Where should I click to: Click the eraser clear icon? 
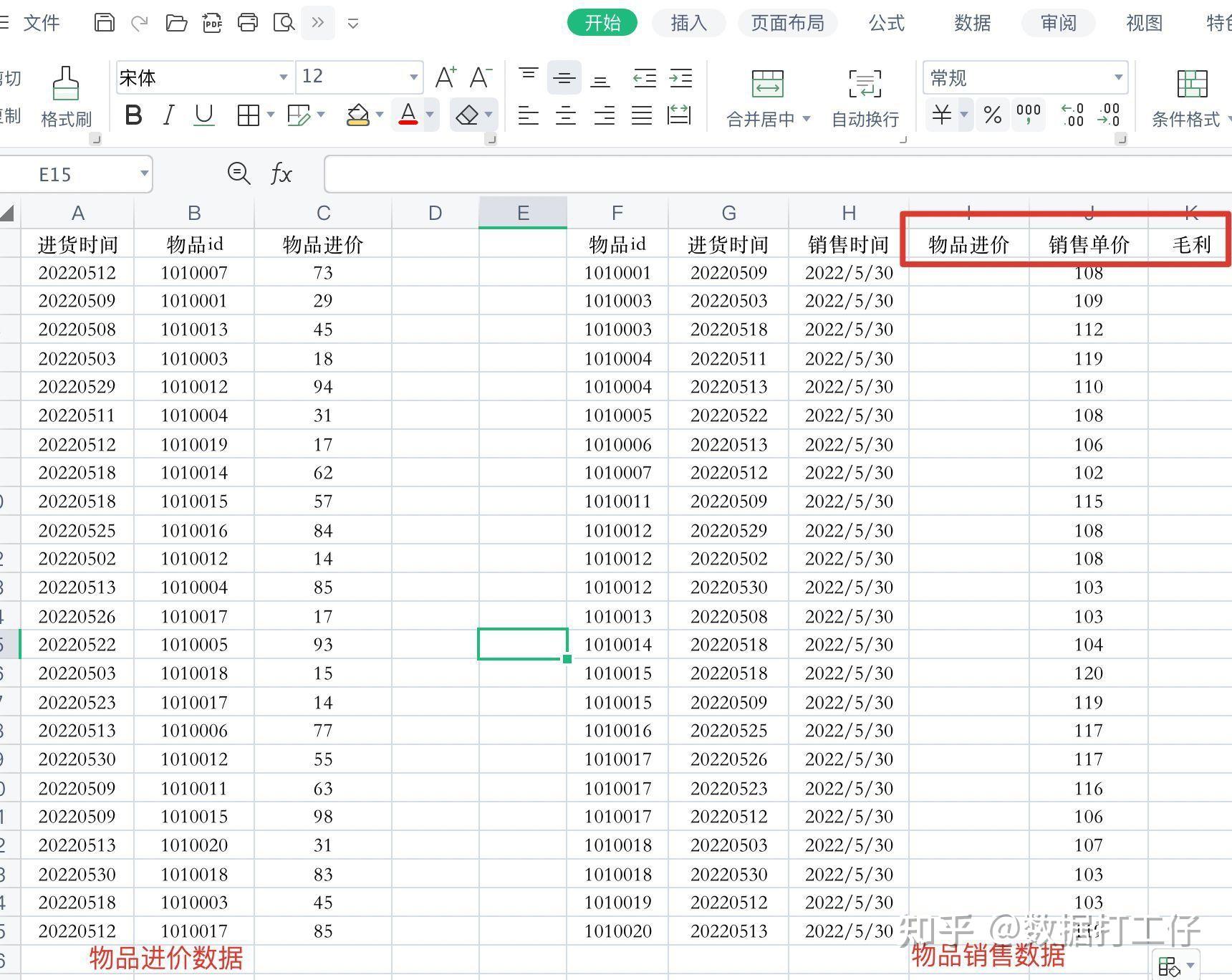pos(467,115)
